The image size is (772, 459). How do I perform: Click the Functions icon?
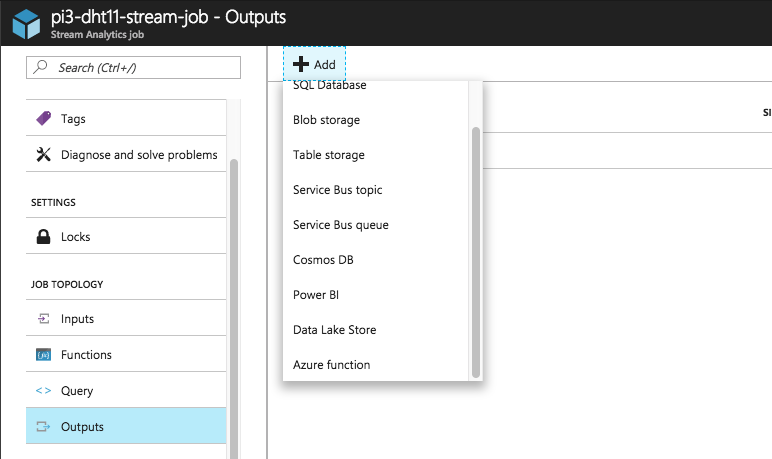tap(43, 355)
